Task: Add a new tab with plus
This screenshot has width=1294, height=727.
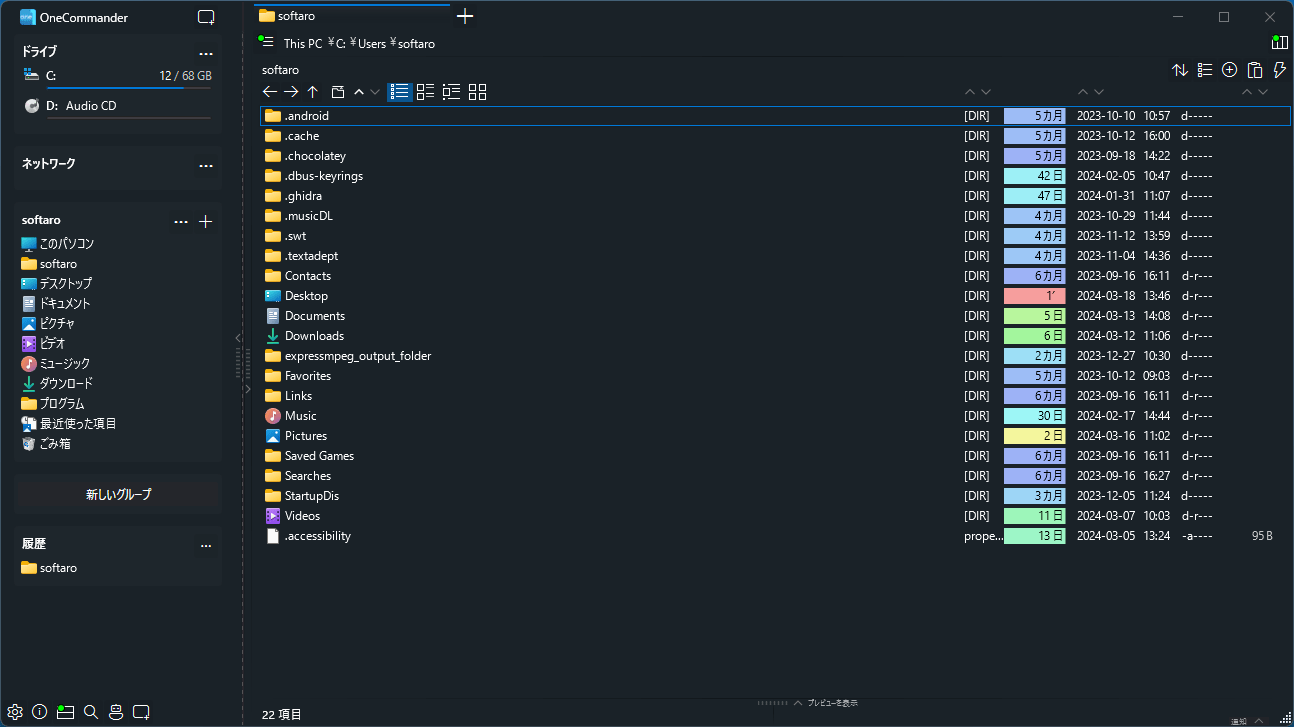Action: click(x=465, y=16)
